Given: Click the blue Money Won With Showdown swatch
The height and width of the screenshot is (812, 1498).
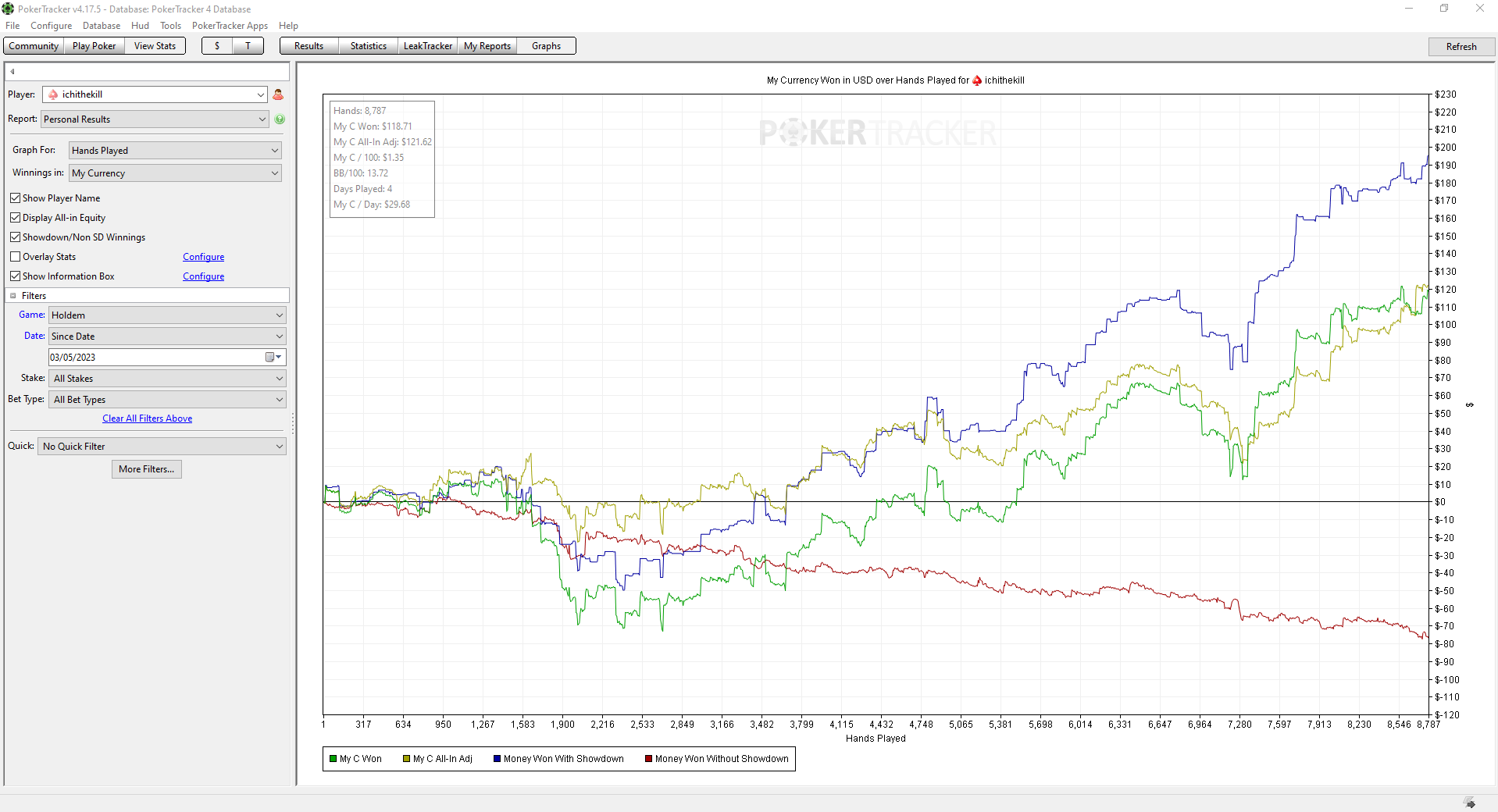Looking at the screenshot, I should click(498, 759).
